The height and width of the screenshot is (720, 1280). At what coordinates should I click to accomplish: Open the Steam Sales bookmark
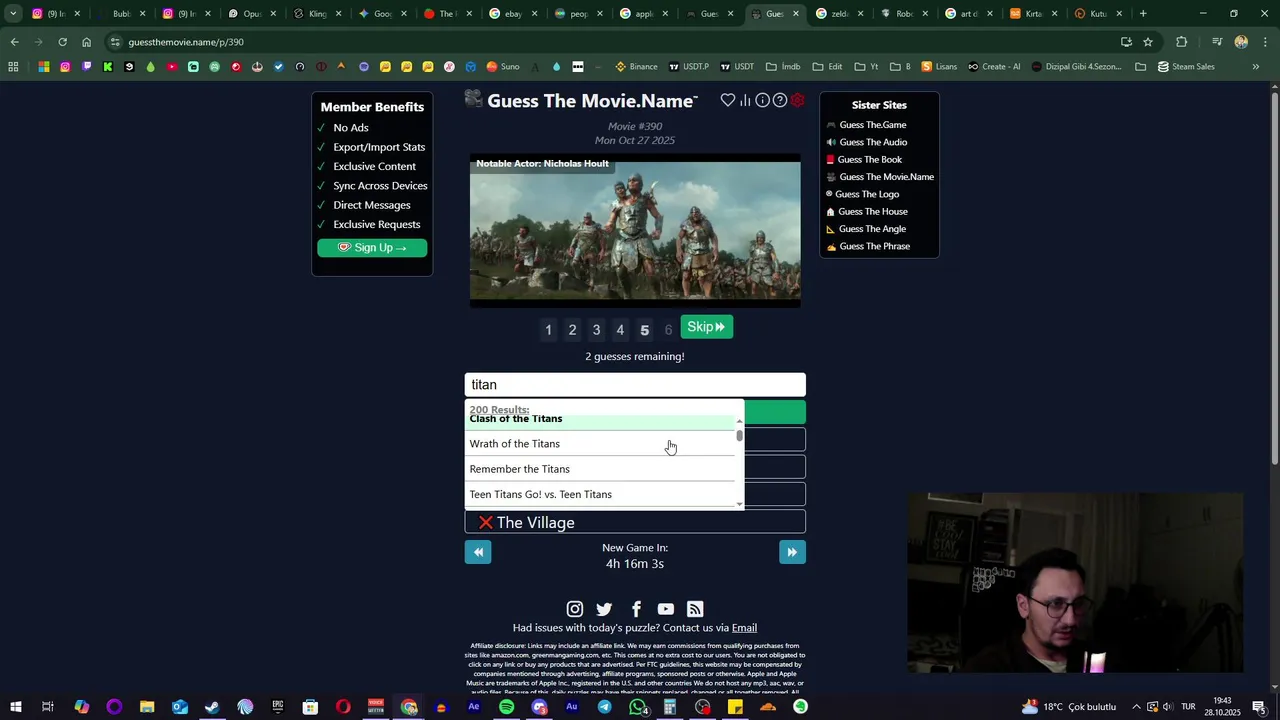(x=1186, y=67)
